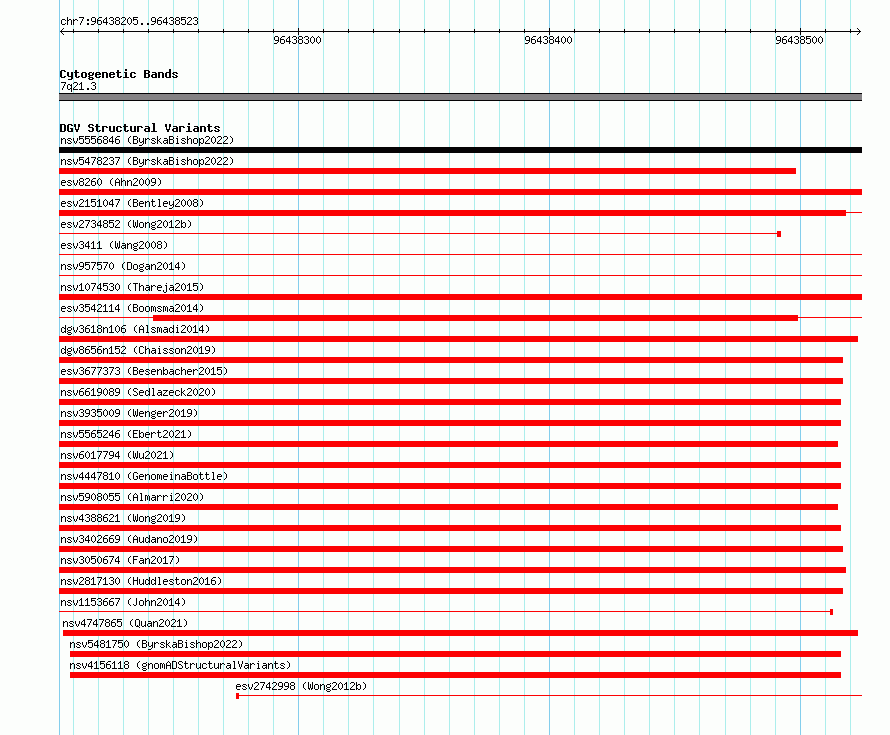Open variant esv3677373 (Besenbacher2015)
This screenshot has width=890, height=735.
coord(144,371)
